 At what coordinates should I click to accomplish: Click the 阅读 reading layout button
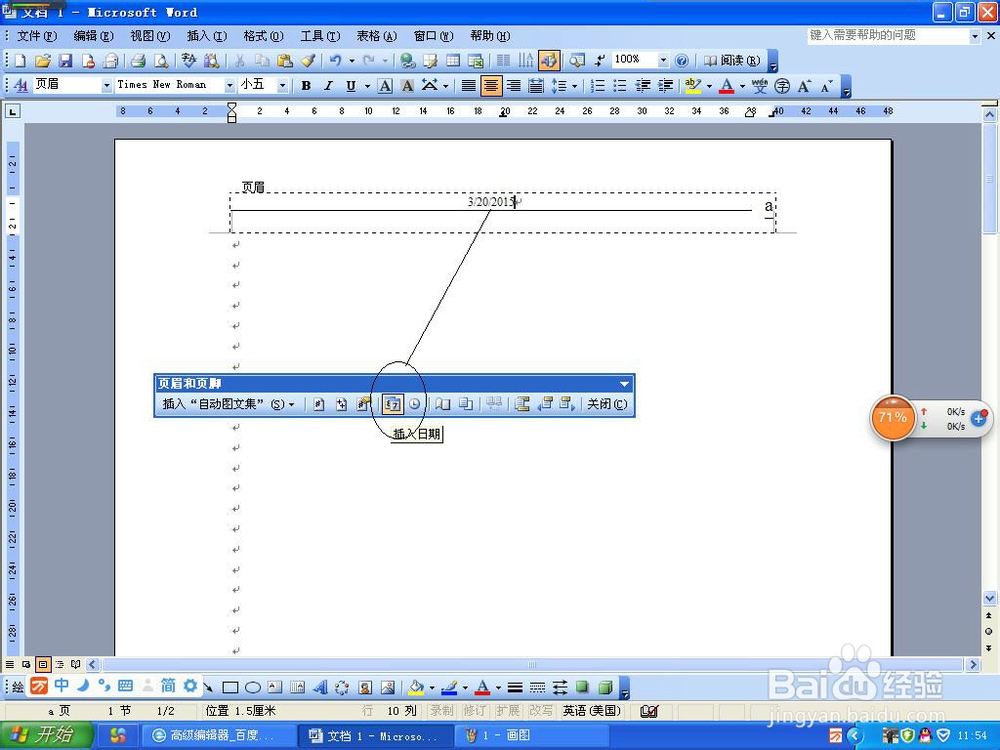[732, 61]
